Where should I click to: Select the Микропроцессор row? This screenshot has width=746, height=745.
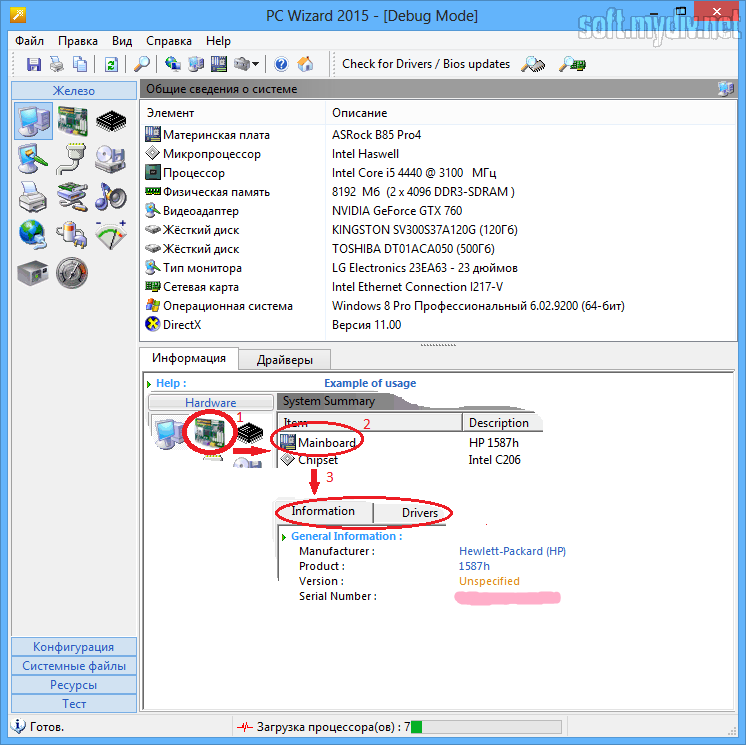(x=439, y=154)
